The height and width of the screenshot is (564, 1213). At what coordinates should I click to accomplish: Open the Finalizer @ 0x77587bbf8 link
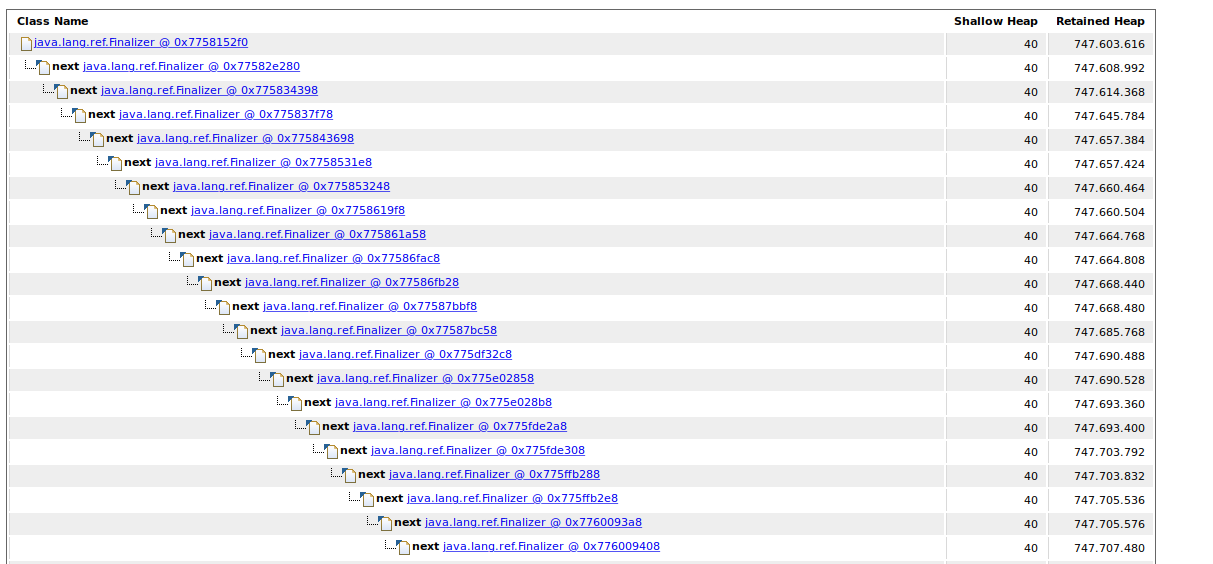(370, 306)
